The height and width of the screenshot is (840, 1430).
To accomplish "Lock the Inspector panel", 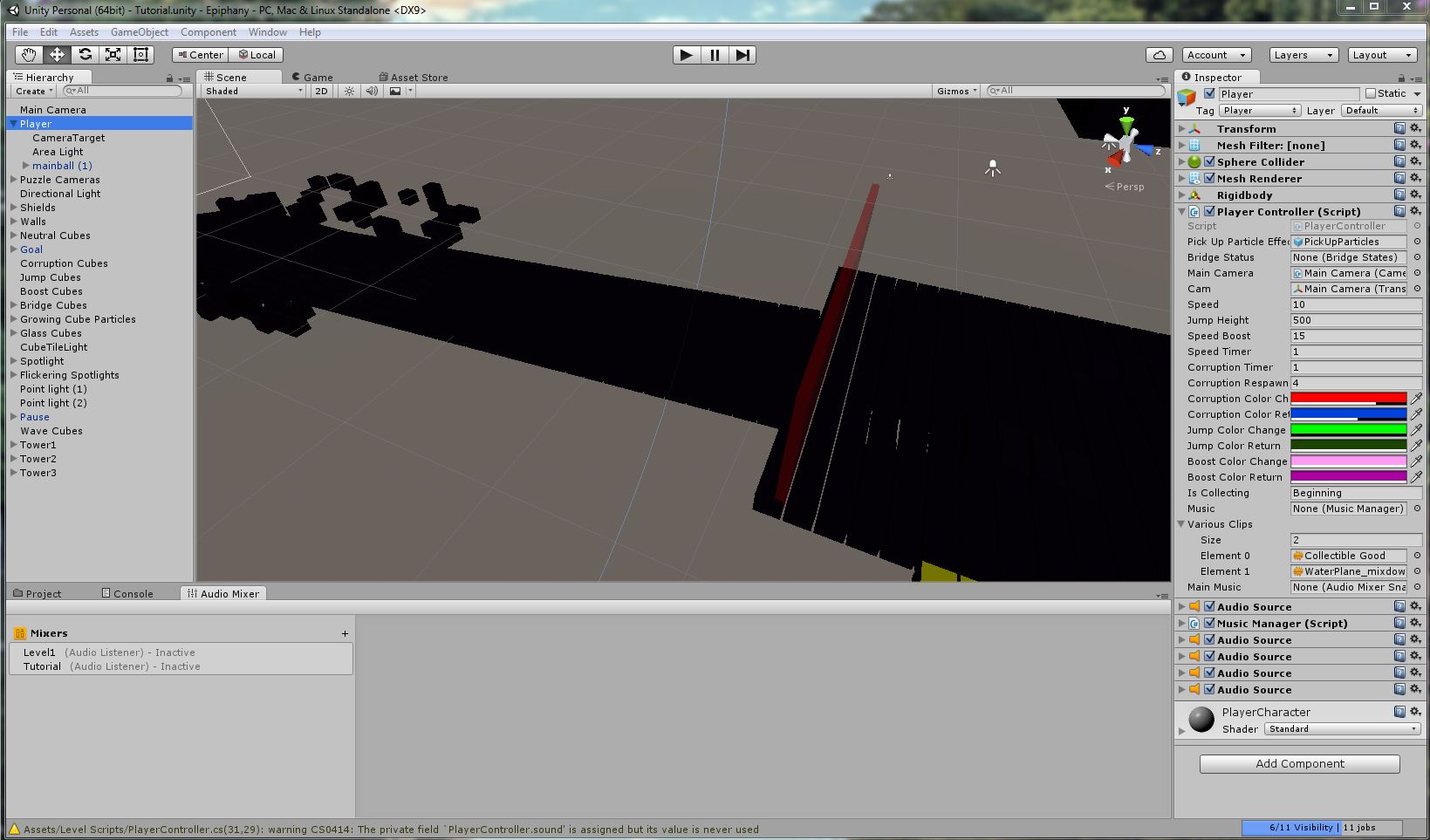I will (x=1401, y=78).
